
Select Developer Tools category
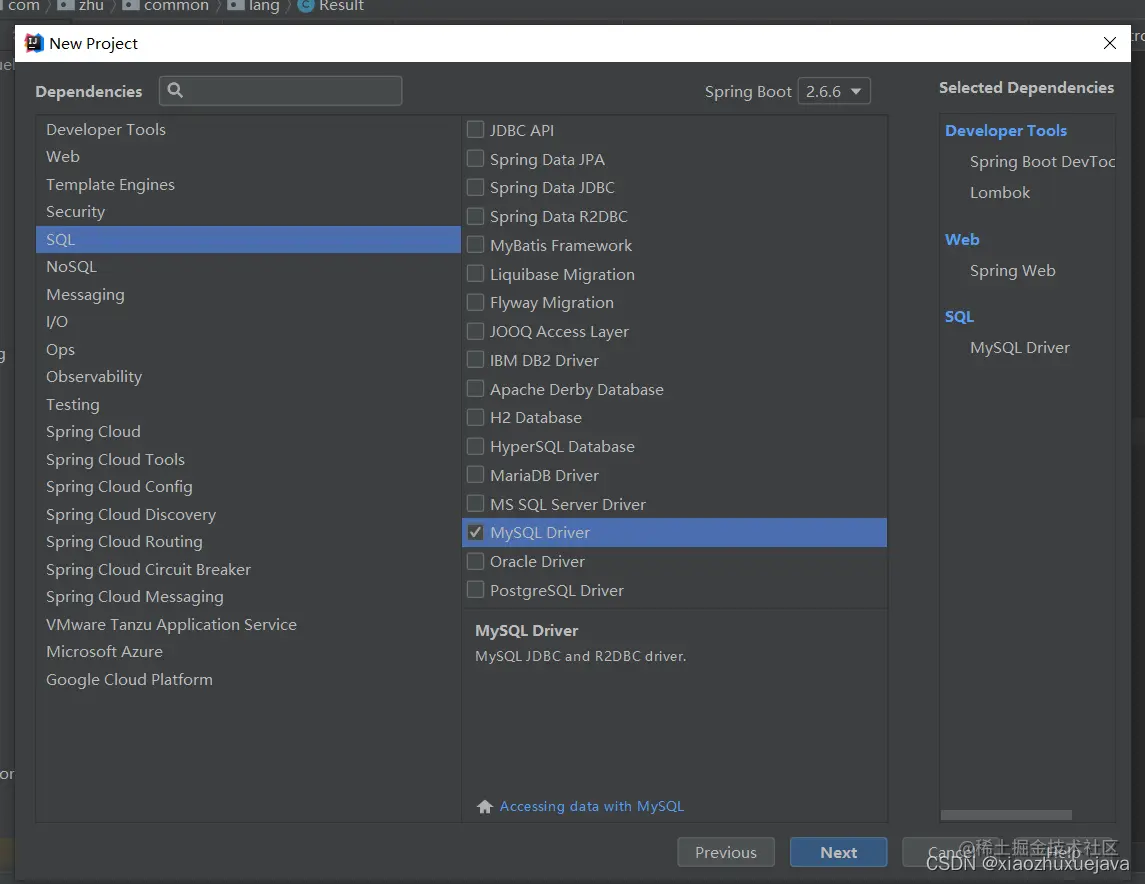(248, 129)
